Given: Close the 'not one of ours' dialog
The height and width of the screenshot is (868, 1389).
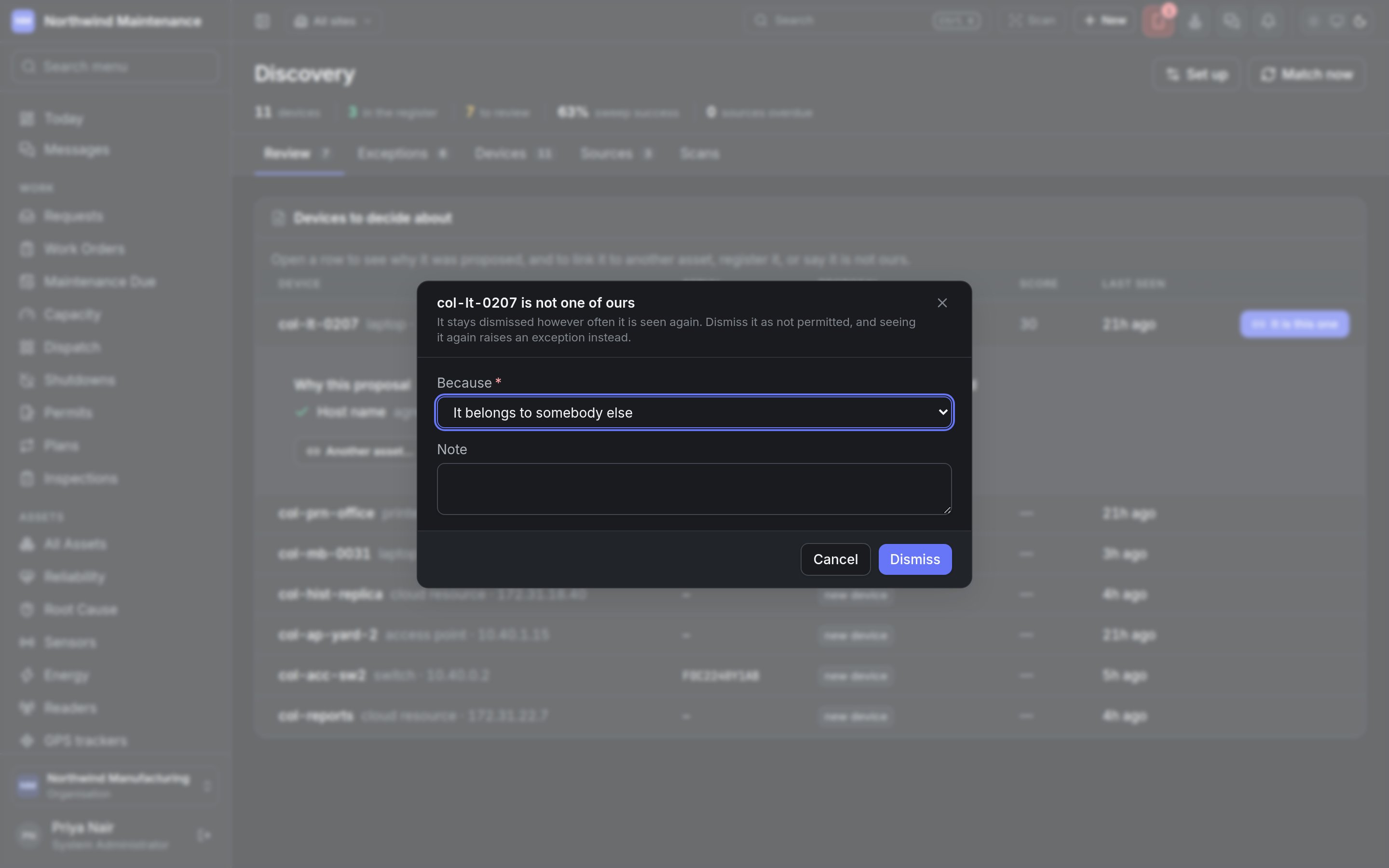Looking at the screenshot, I should (942, 302).
